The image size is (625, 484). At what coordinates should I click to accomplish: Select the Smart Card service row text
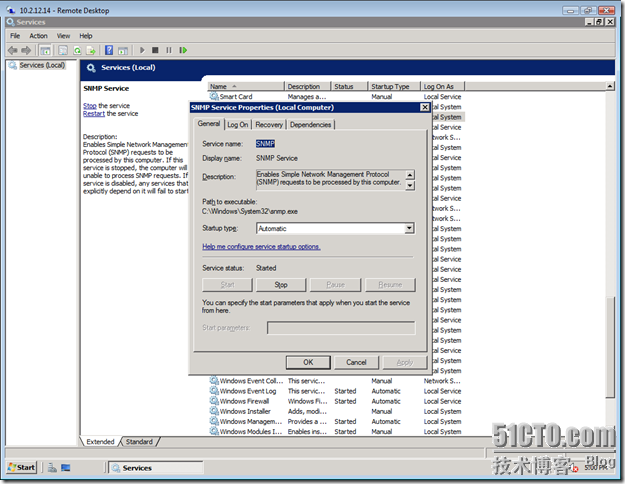(236, 96)
